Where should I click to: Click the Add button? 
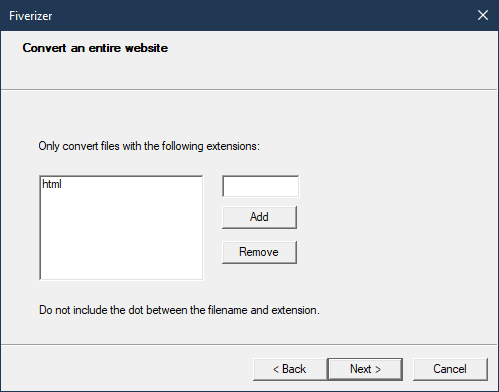(259, 217)
